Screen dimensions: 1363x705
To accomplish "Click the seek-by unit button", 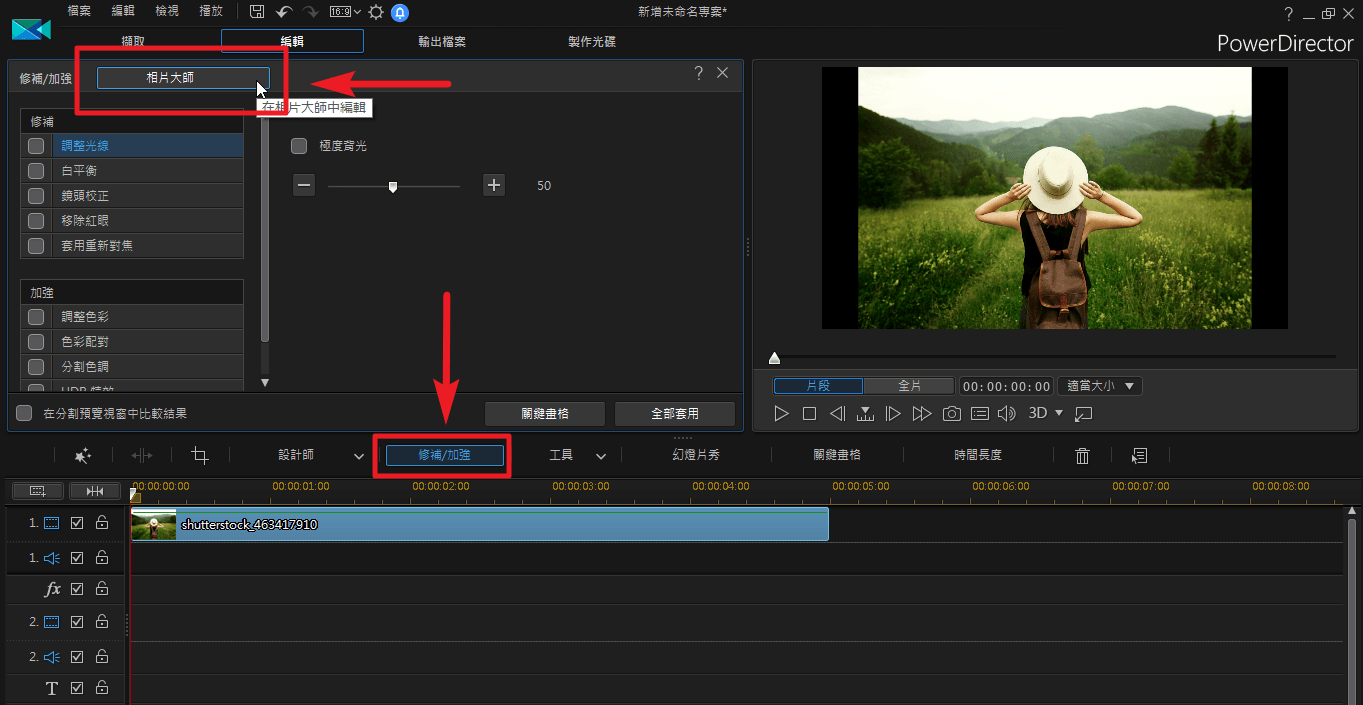I will [866, 413].
